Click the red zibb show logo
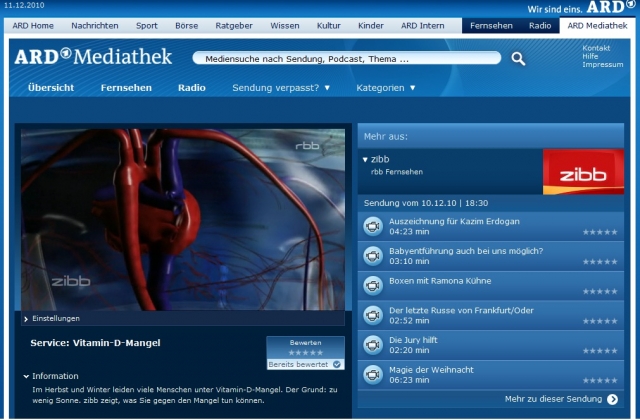640x420 pixels. [583, 171]
